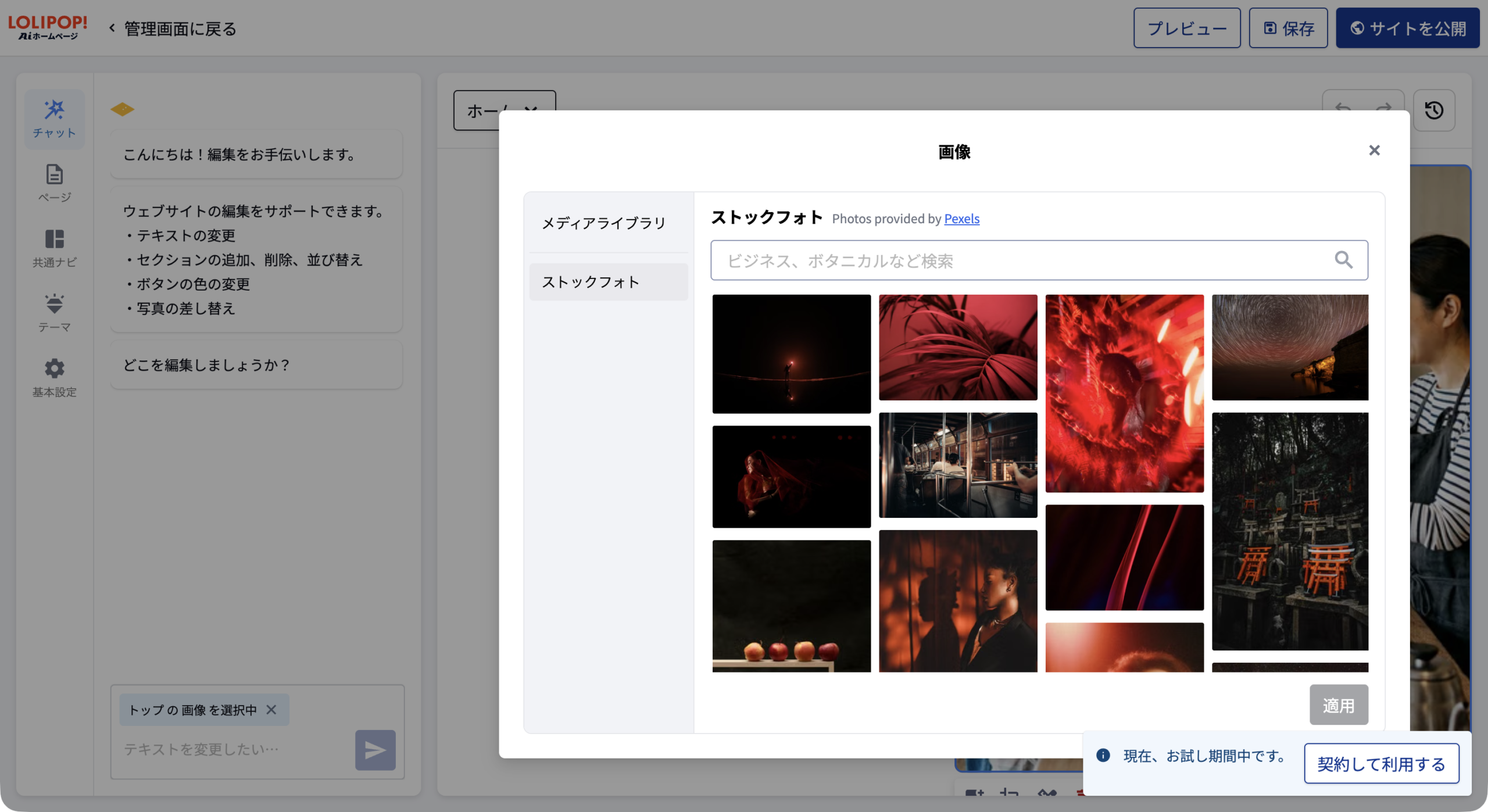
Task: Remove the トップの画像を選択中 tag
Action: pyautogui.click(x=271, y=710)
